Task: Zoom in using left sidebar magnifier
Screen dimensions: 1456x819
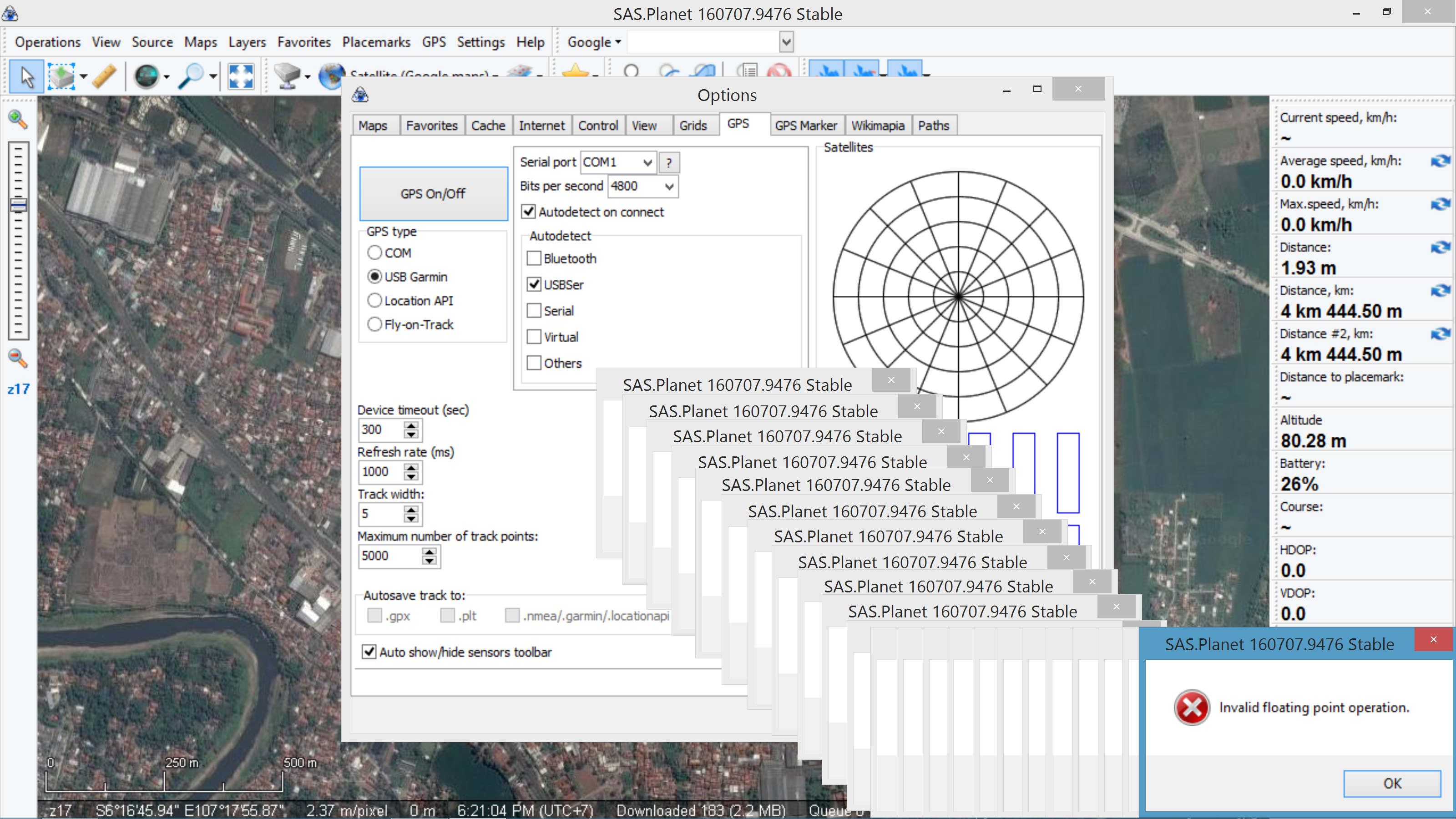Action: click(18, 119)
